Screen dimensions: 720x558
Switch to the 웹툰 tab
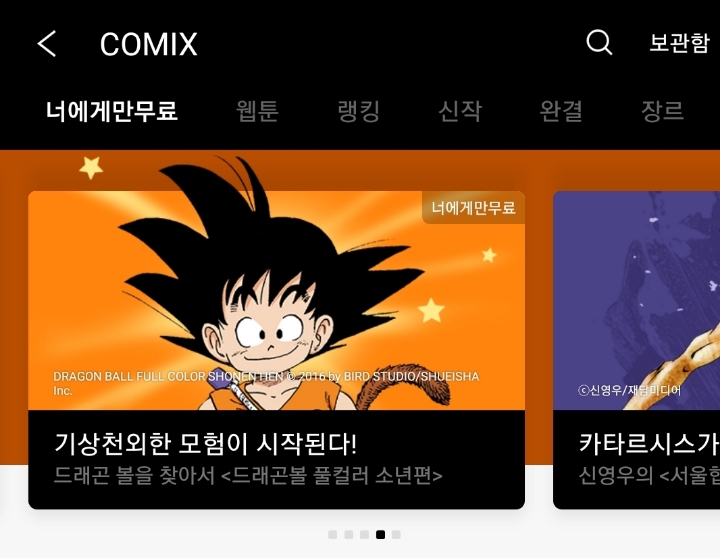pyautogui.click(x=257, y=111)
